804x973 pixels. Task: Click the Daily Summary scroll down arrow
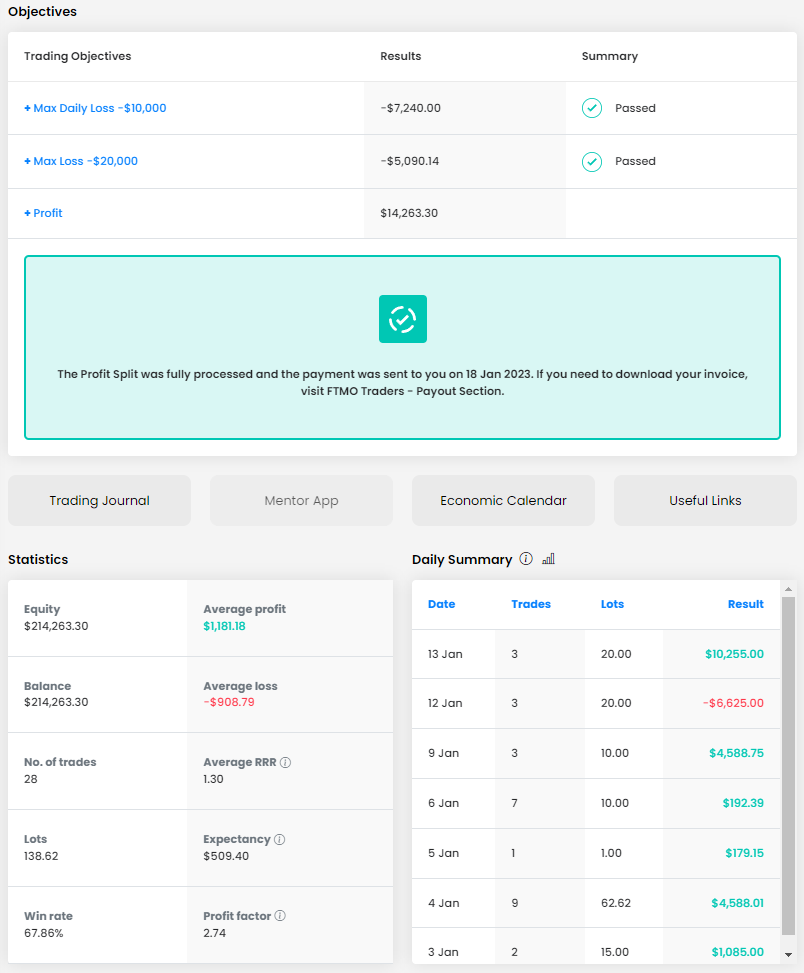click(x=789, y=954)
